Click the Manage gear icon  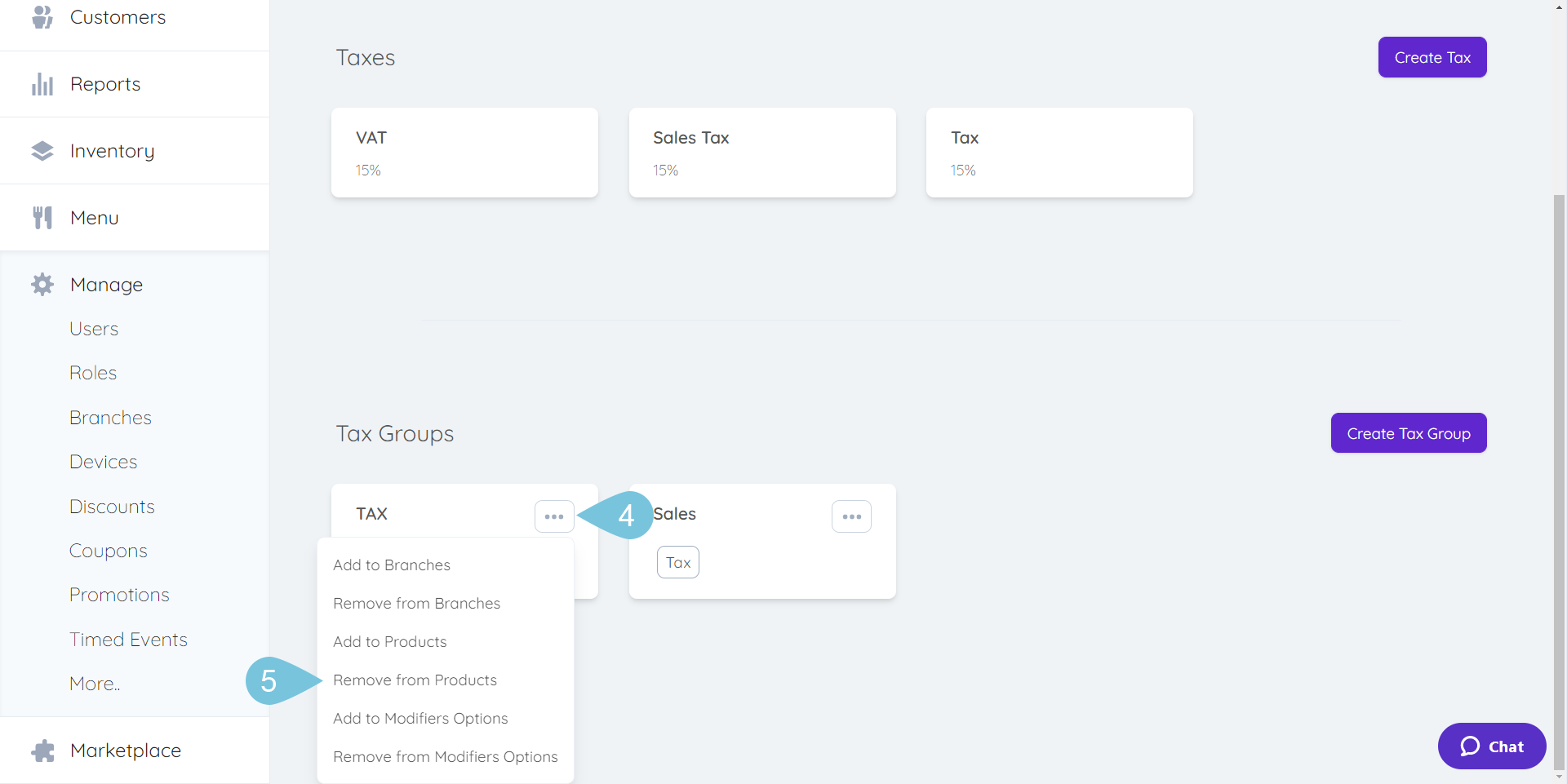[x=42, y=285]
